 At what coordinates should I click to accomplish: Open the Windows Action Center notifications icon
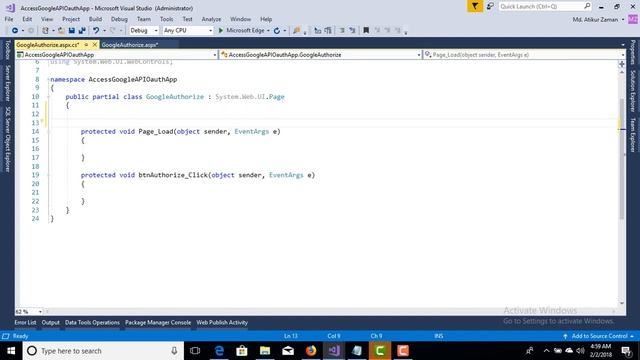click(x=627, y=351)
